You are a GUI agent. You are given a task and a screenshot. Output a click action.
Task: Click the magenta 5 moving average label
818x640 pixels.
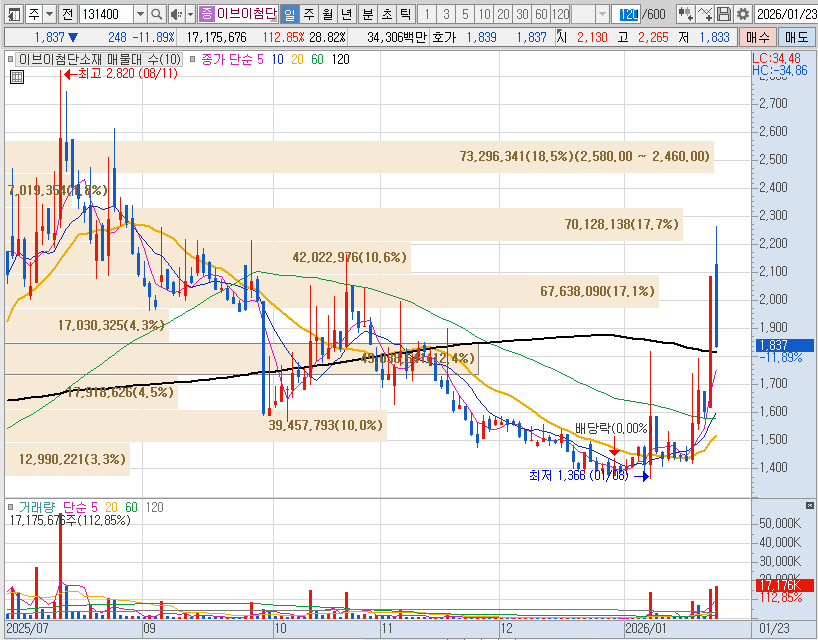pyautogui.click(x=260, y=59)
